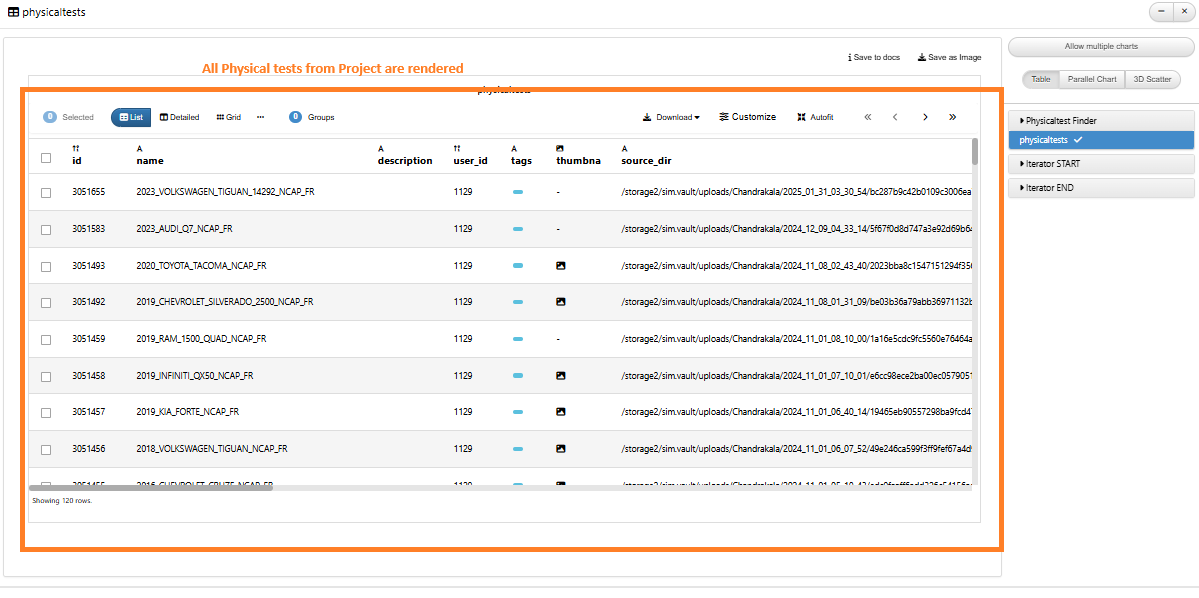Tick checkbox for 2019_KIA_FORTE_NCAP_FR row
This screenshot has height=598, width=1199.
tap(46, 413)
